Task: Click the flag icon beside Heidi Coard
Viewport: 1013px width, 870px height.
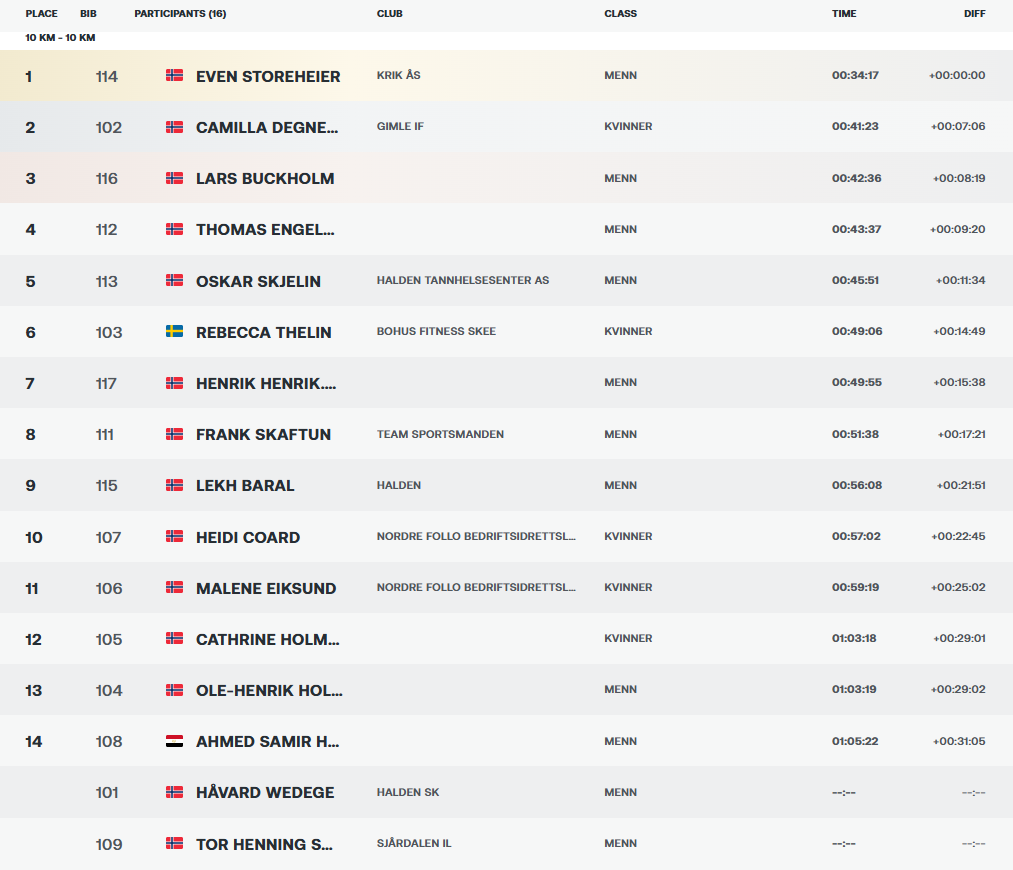Action: point(174,537)
